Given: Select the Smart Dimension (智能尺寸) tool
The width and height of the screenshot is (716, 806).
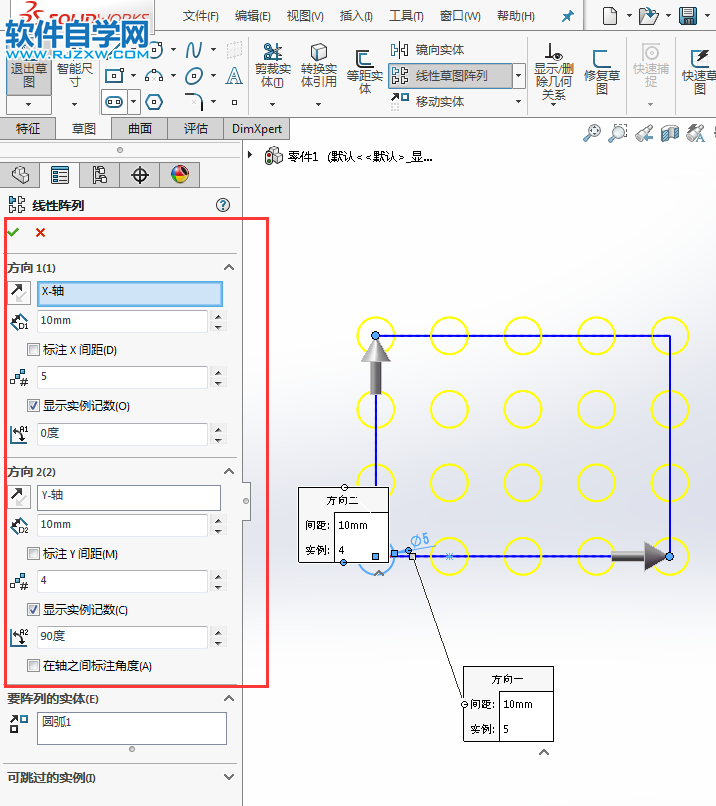Looking at the screenshot, I should pyautogui.click(x=75, y=75).
